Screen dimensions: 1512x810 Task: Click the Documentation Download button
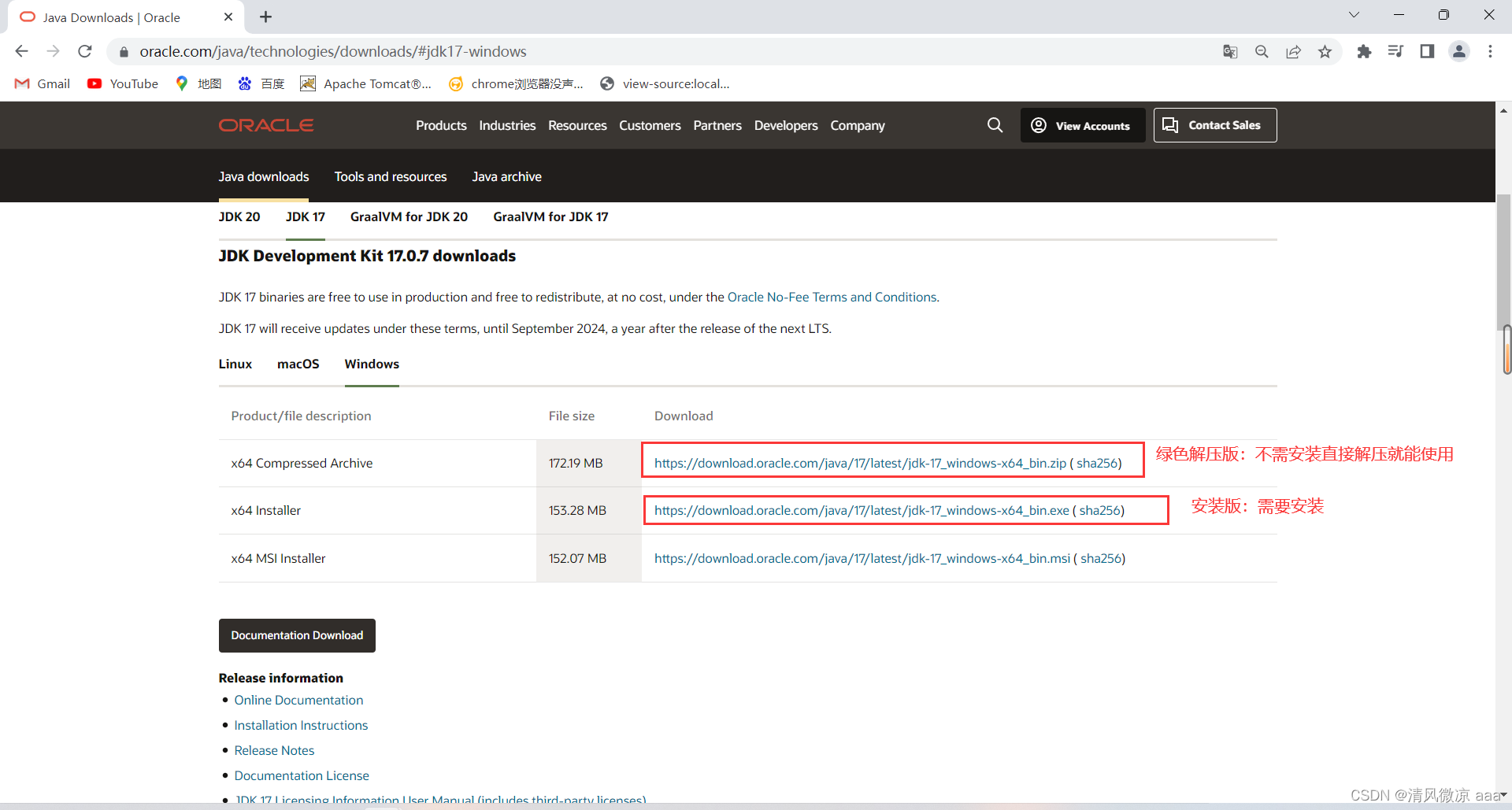tap(297, 635)
